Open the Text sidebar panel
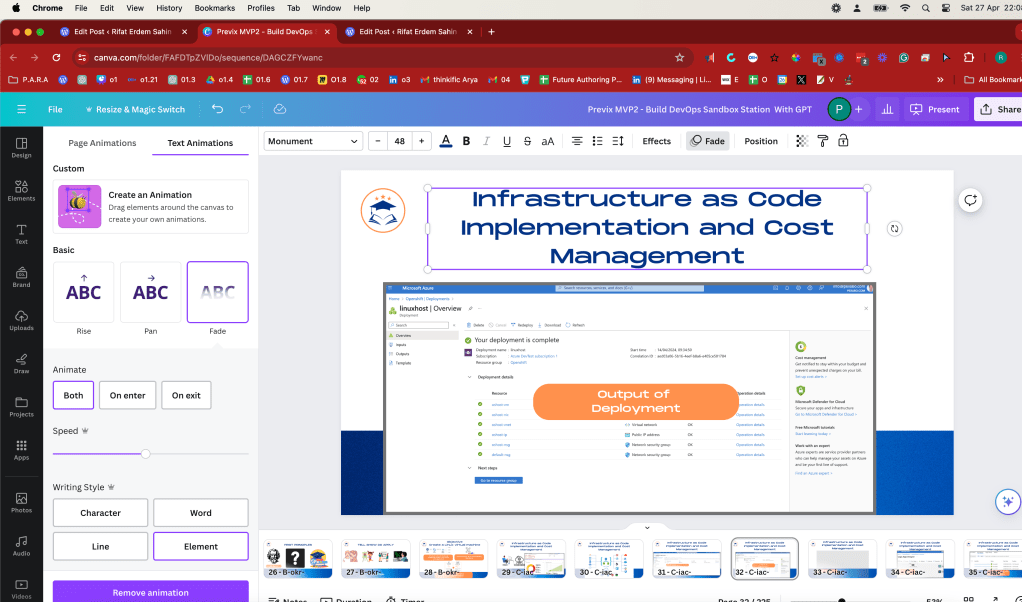The height and width of the screenshot is (602, 1022). pyautogui.click(x=21, y=234)
